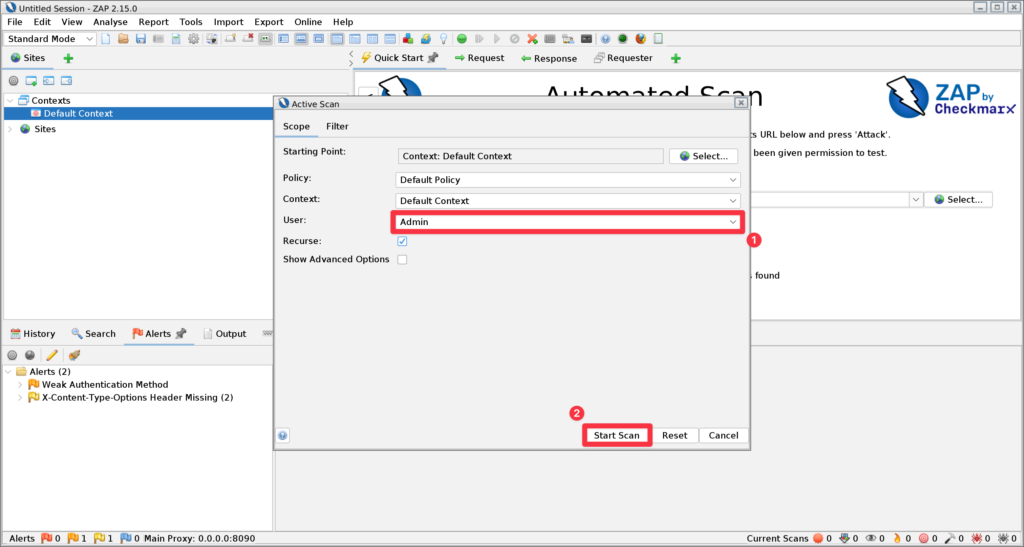Click the red X break icon in toolbar

pyautogui.click(x=532, y=39)
